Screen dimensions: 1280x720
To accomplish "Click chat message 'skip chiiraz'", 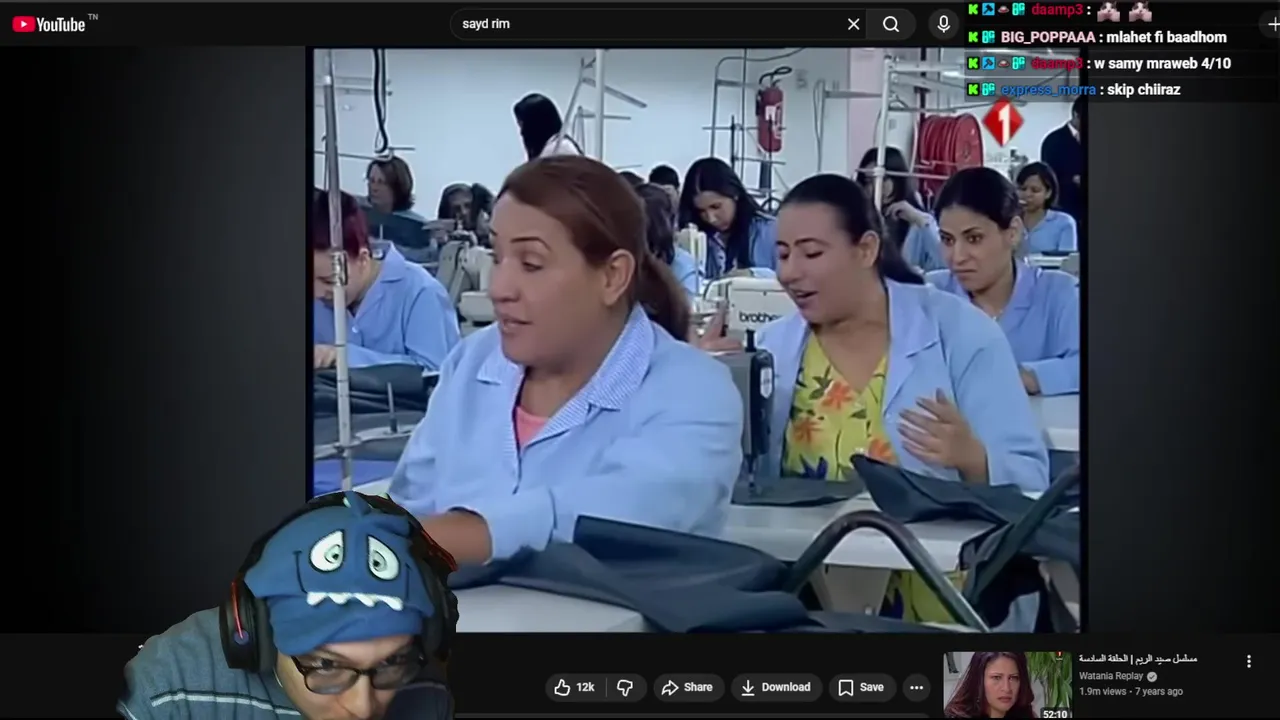I will click(1143, 89).
